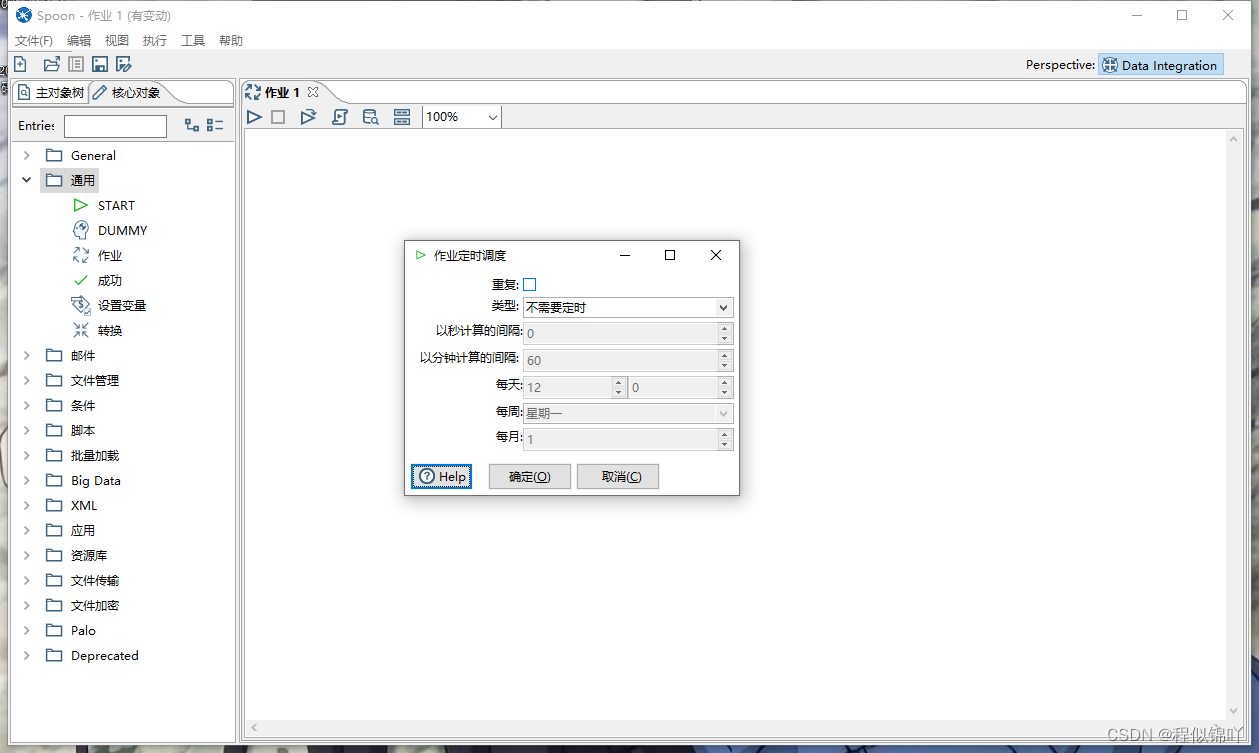Run the job with the play icon
Screen dimensions: 1259x753
point(254,117)
